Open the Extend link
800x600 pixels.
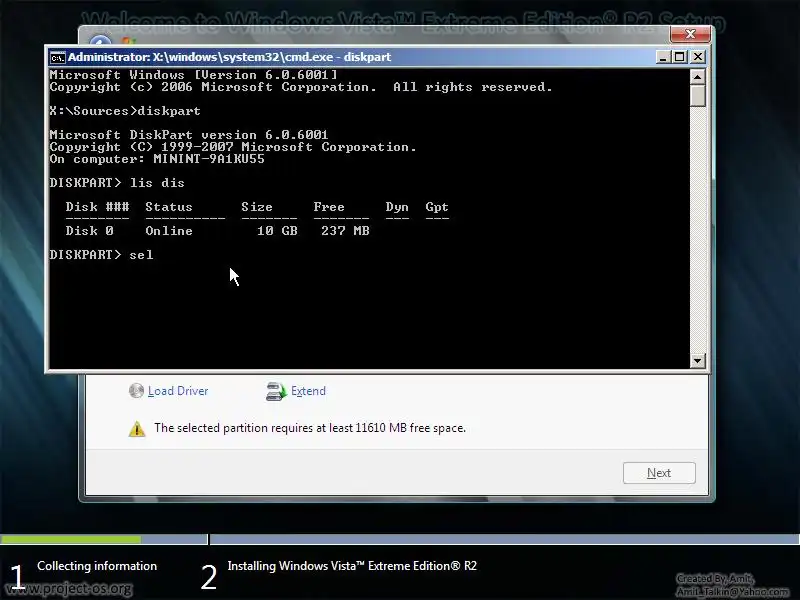[x=308, y=391]
